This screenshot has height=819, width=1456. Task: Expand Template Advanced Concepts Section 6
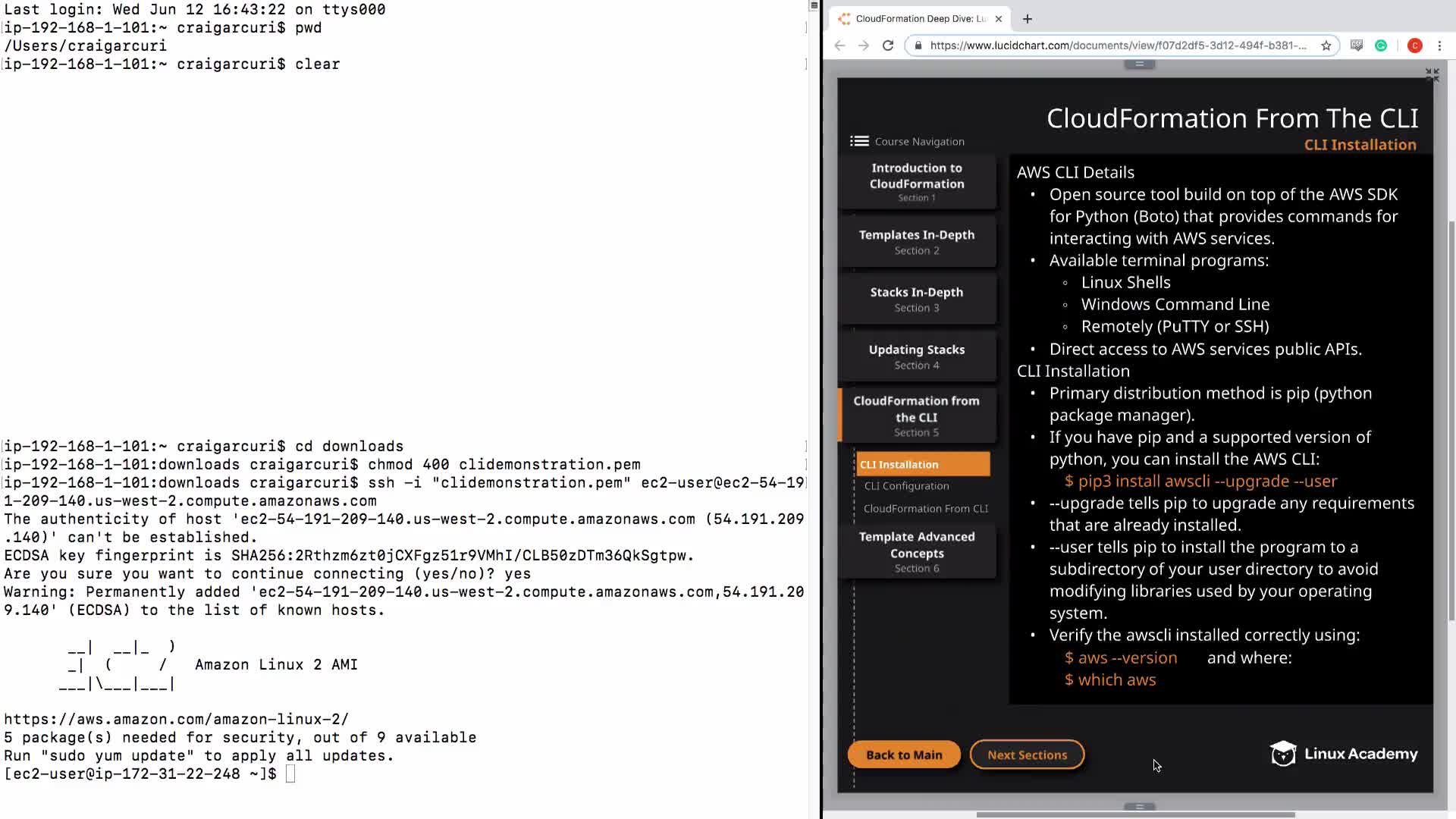(x=917, y=551)
